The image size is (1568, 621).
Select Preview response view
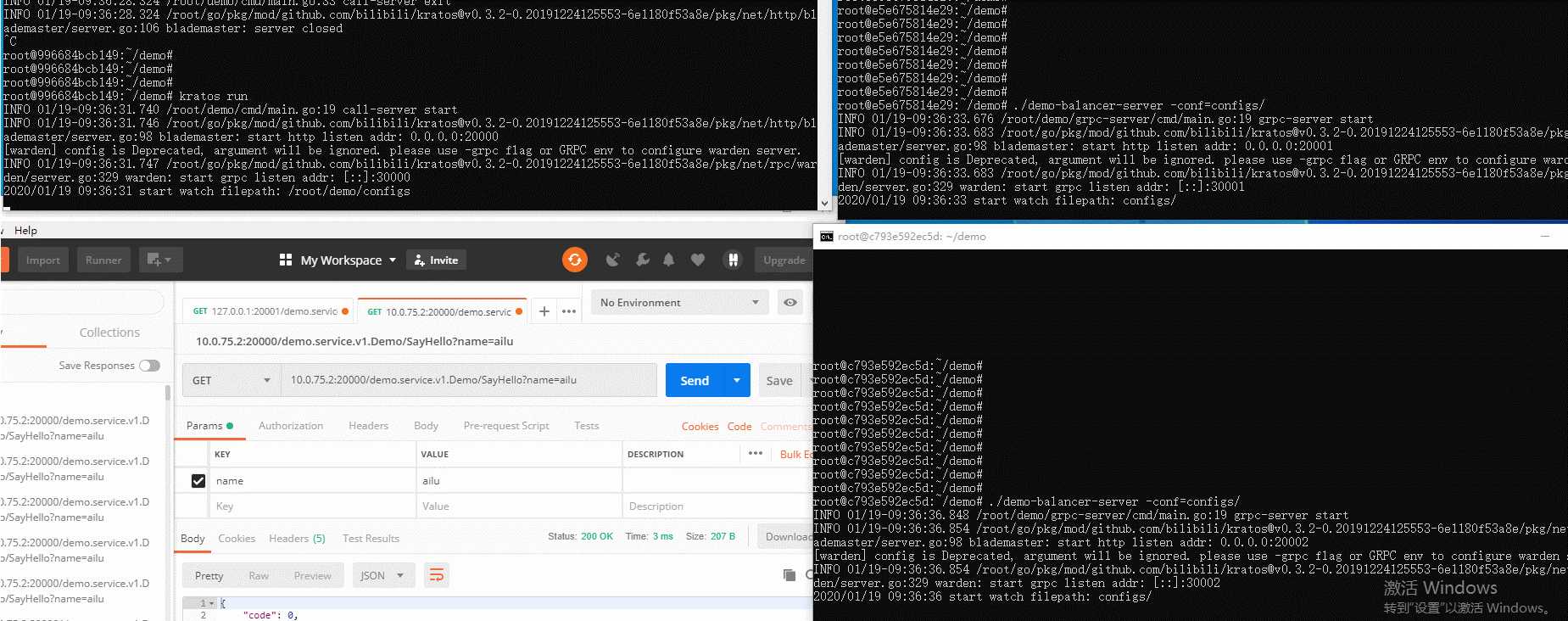[x=312, y=575]
